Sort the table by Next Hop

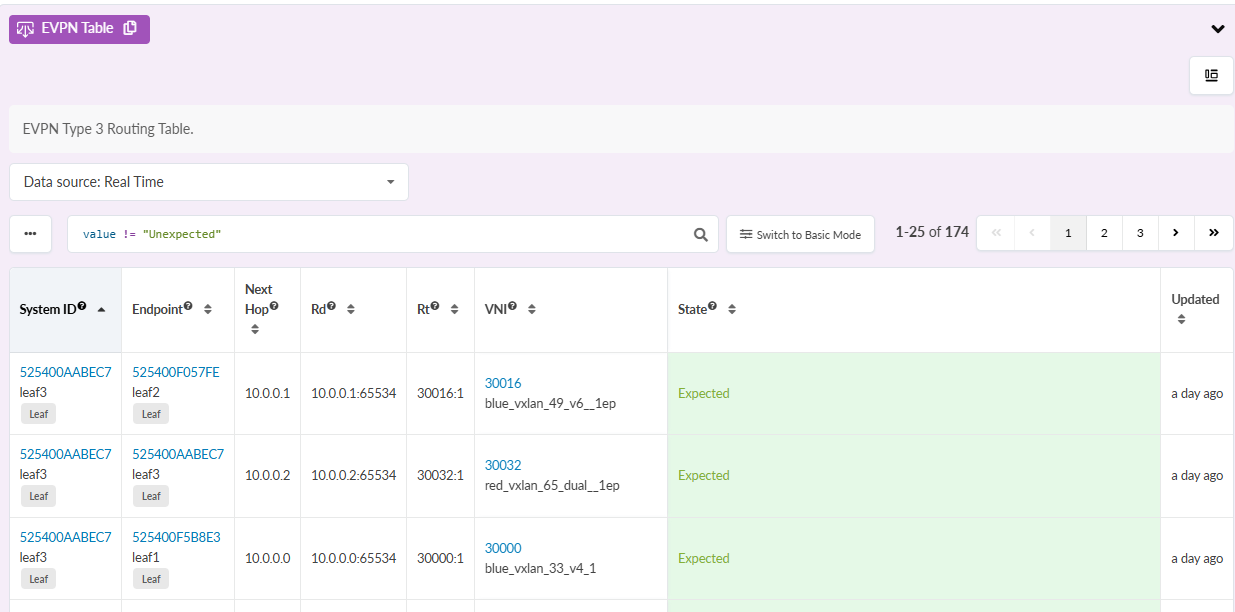255,329
